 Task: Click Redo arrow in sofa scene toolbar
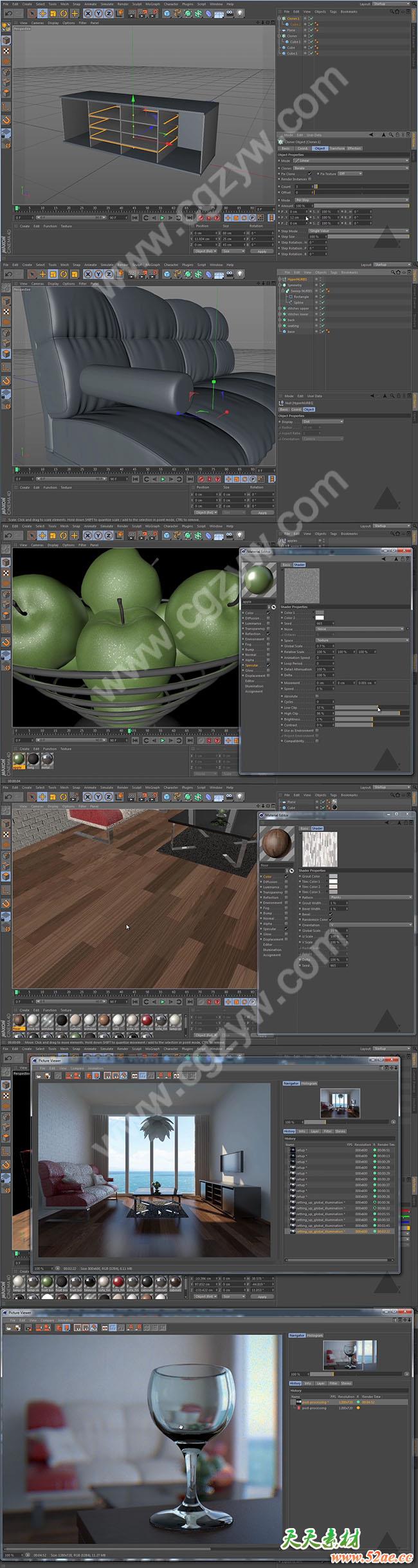pos(19,274)
